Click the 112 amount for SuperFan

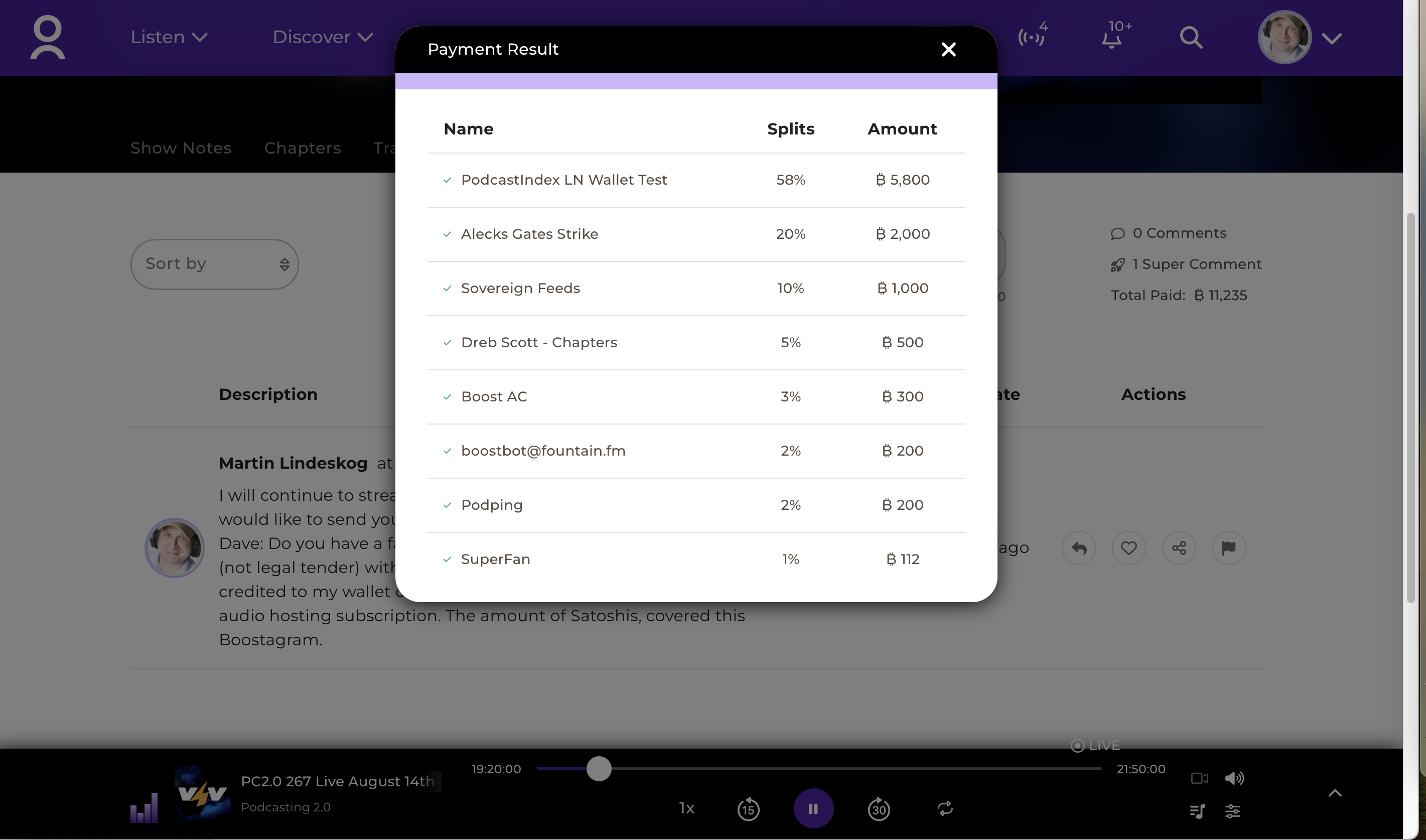[903, 560]
